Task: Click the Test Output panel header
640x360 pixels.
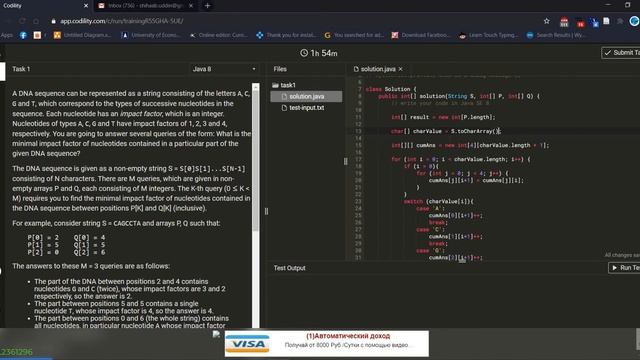Action: click(x=289, y=268)
